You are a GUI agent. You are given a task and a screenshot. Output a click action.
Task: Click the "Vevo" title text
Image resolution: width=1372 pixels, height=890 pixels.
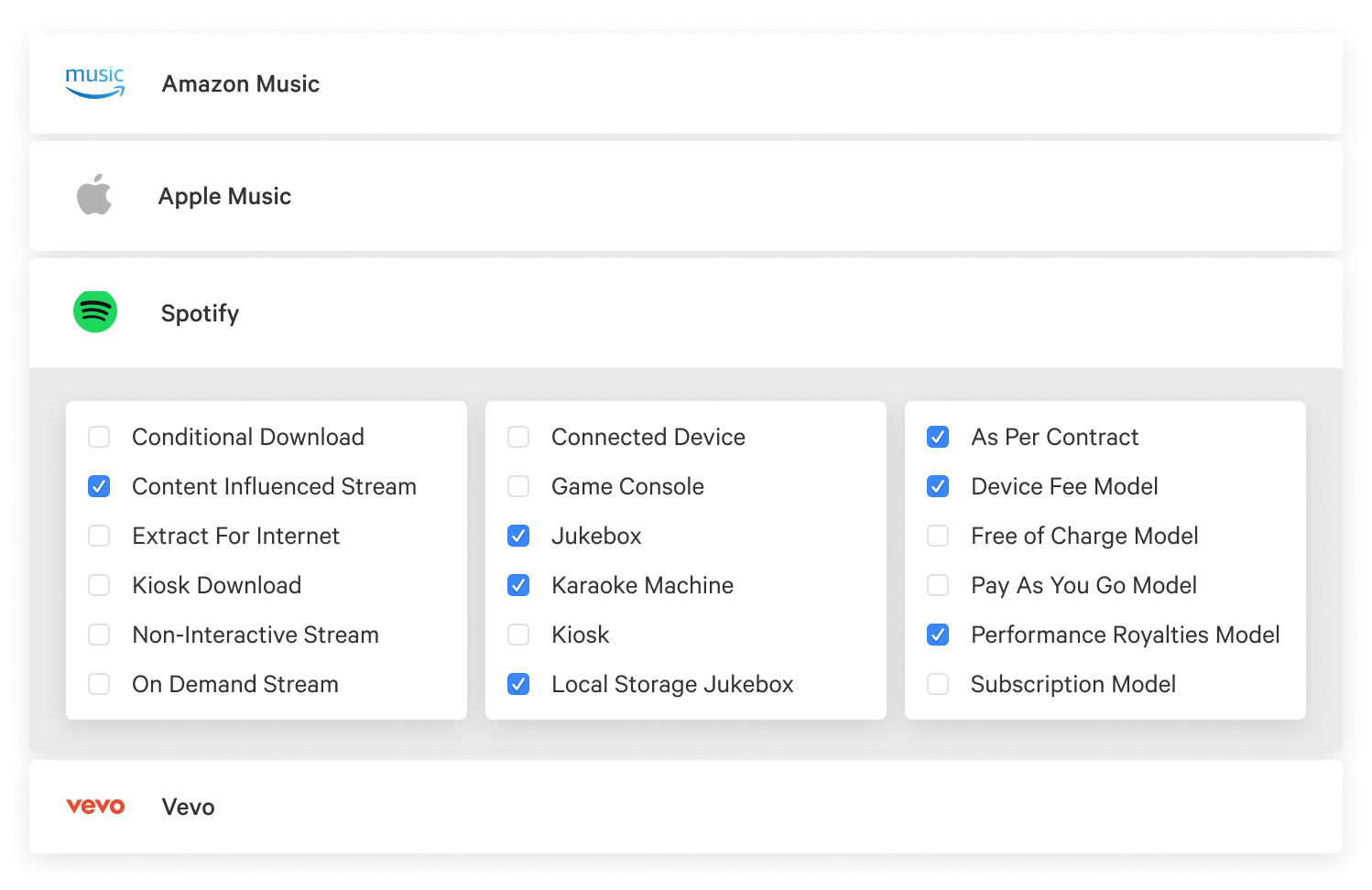click(x=189, y=807)
